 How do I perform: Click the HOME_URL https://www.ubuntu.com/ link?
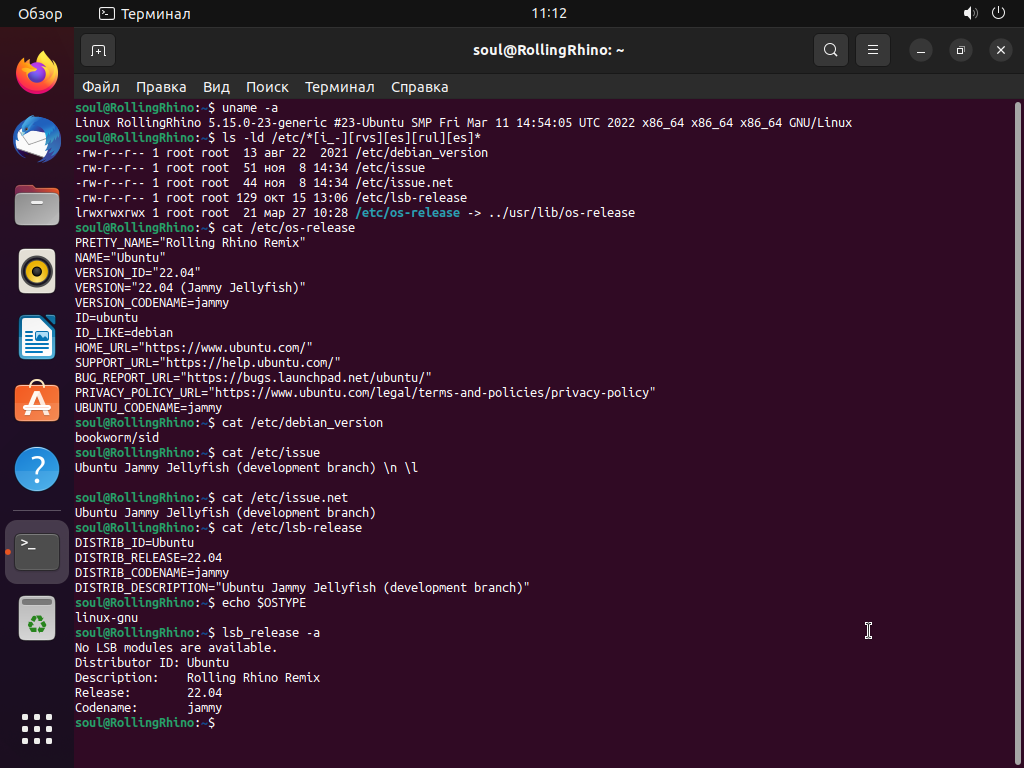(x=225, y=347)
